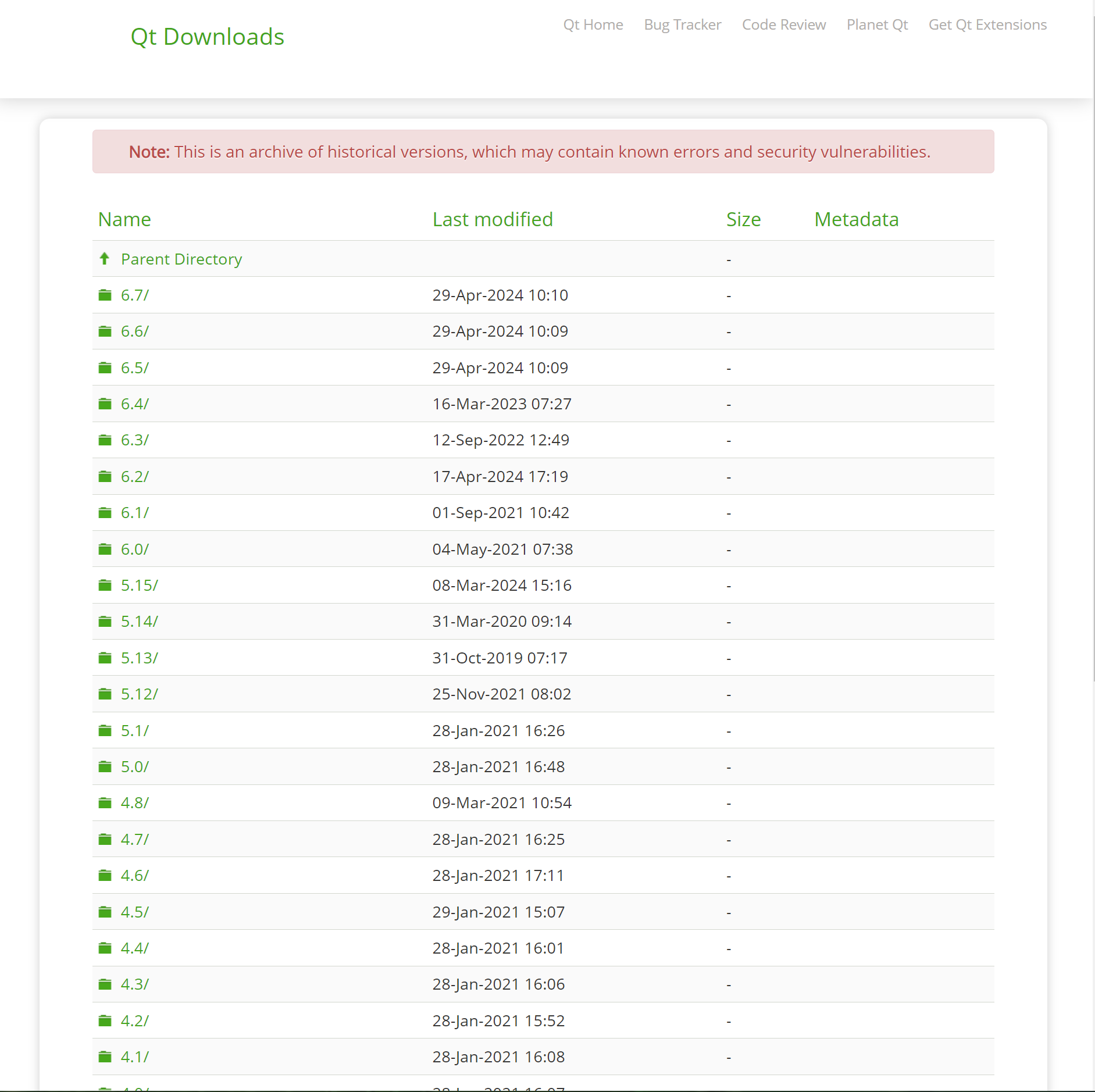Open the 4.2/ directory link

pos(135,1021)
